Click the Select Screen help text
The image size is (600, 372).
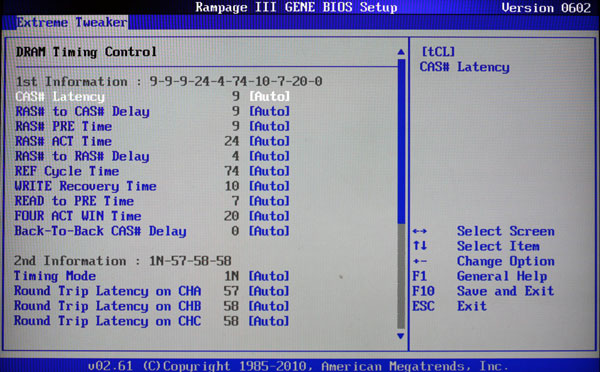pos(505,231)
